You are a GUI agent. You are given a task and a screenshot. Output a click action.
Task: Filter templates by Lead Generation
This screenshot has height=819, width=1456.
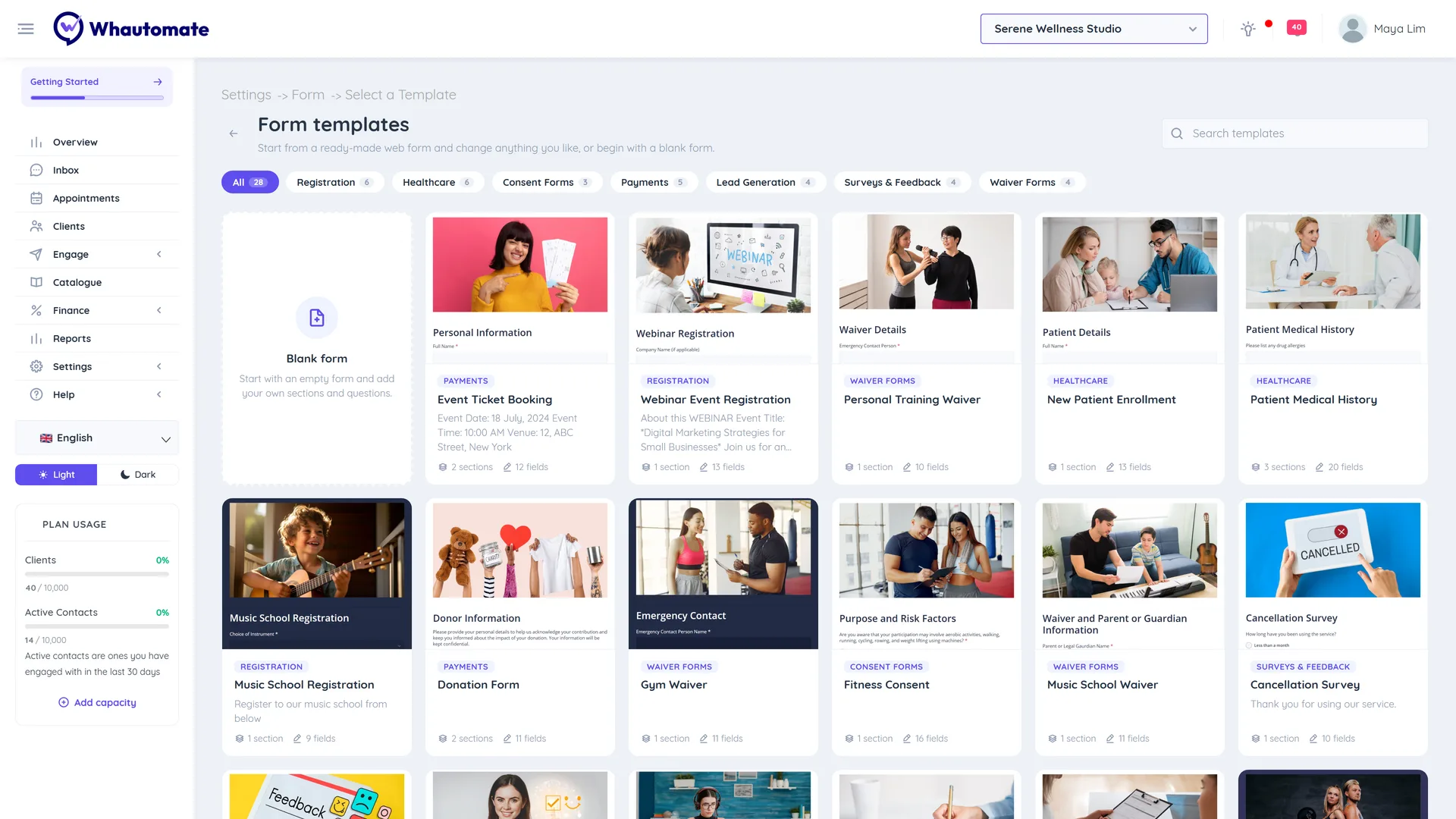[765, 182]
